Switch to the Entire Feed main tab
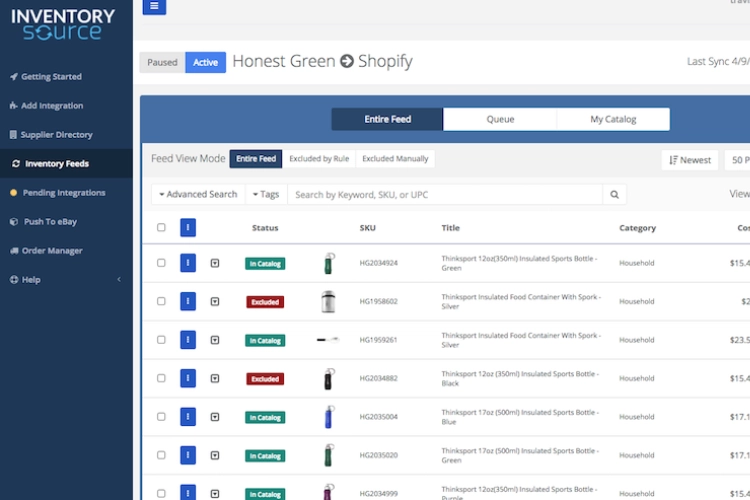The width and height of the screenshot is (750, 500). click(387, 119)
